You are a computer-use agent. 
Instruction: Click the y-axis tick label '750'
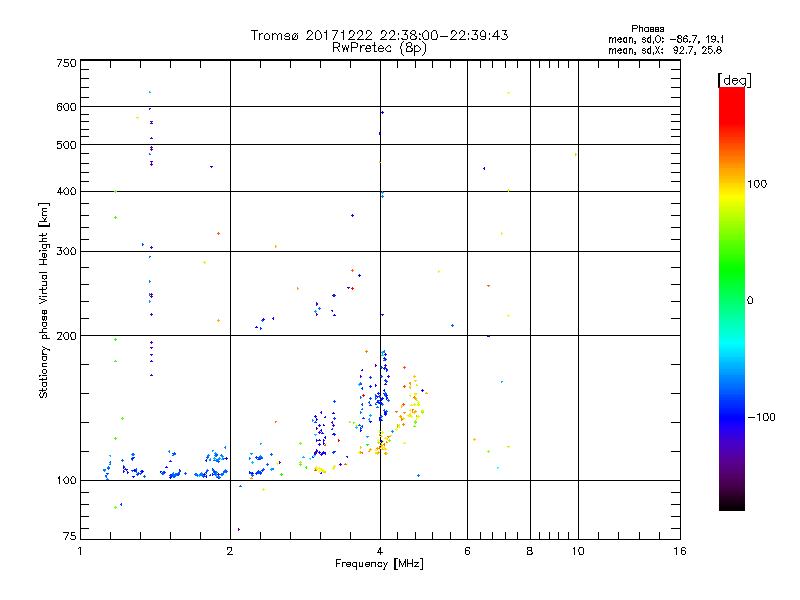pos(66,63)
